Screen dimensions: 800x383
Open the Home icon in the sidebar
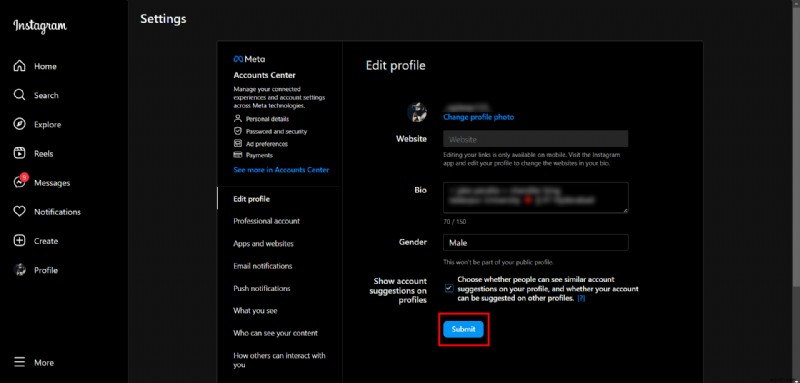[x=19, y=66]
